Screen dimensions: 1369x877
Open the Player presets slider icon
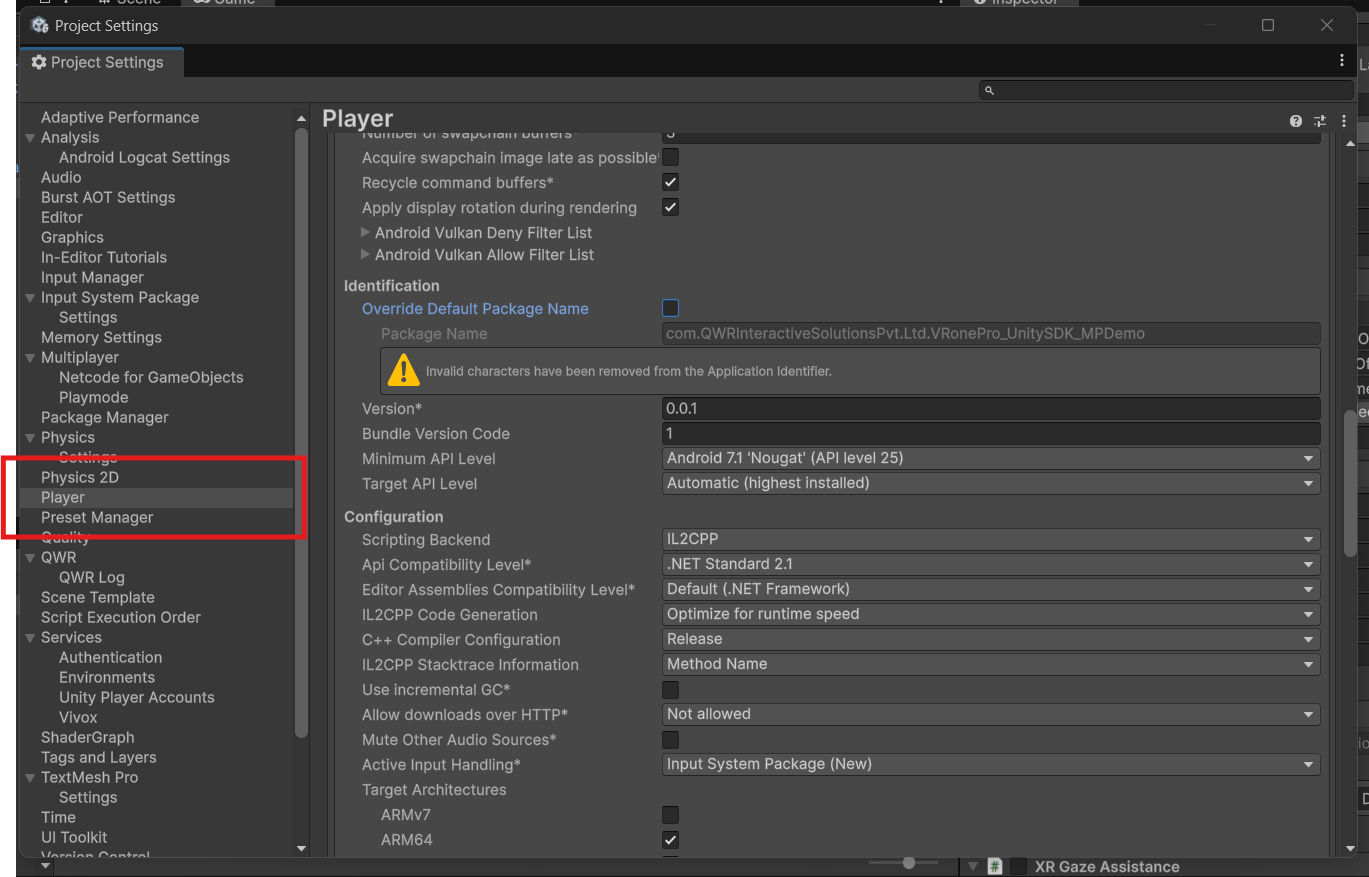coord(1320,121)
